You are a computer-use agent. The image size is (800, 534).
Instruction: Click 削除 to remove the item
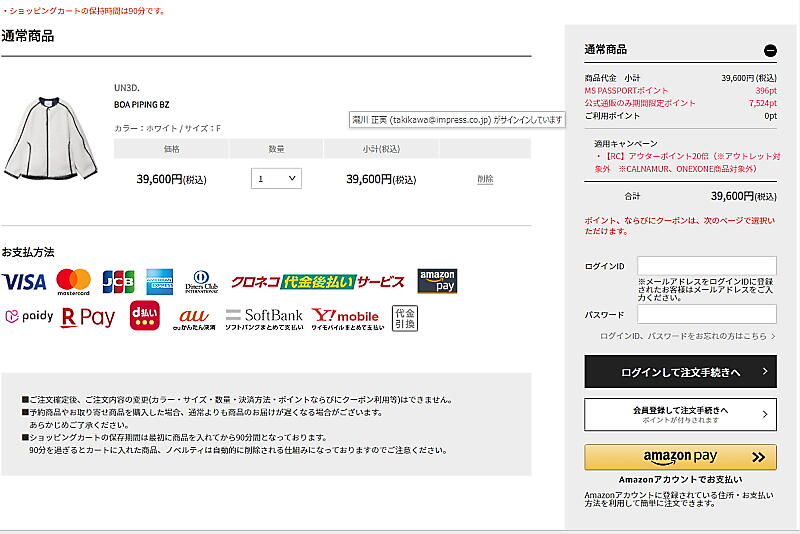pos(485,179)
